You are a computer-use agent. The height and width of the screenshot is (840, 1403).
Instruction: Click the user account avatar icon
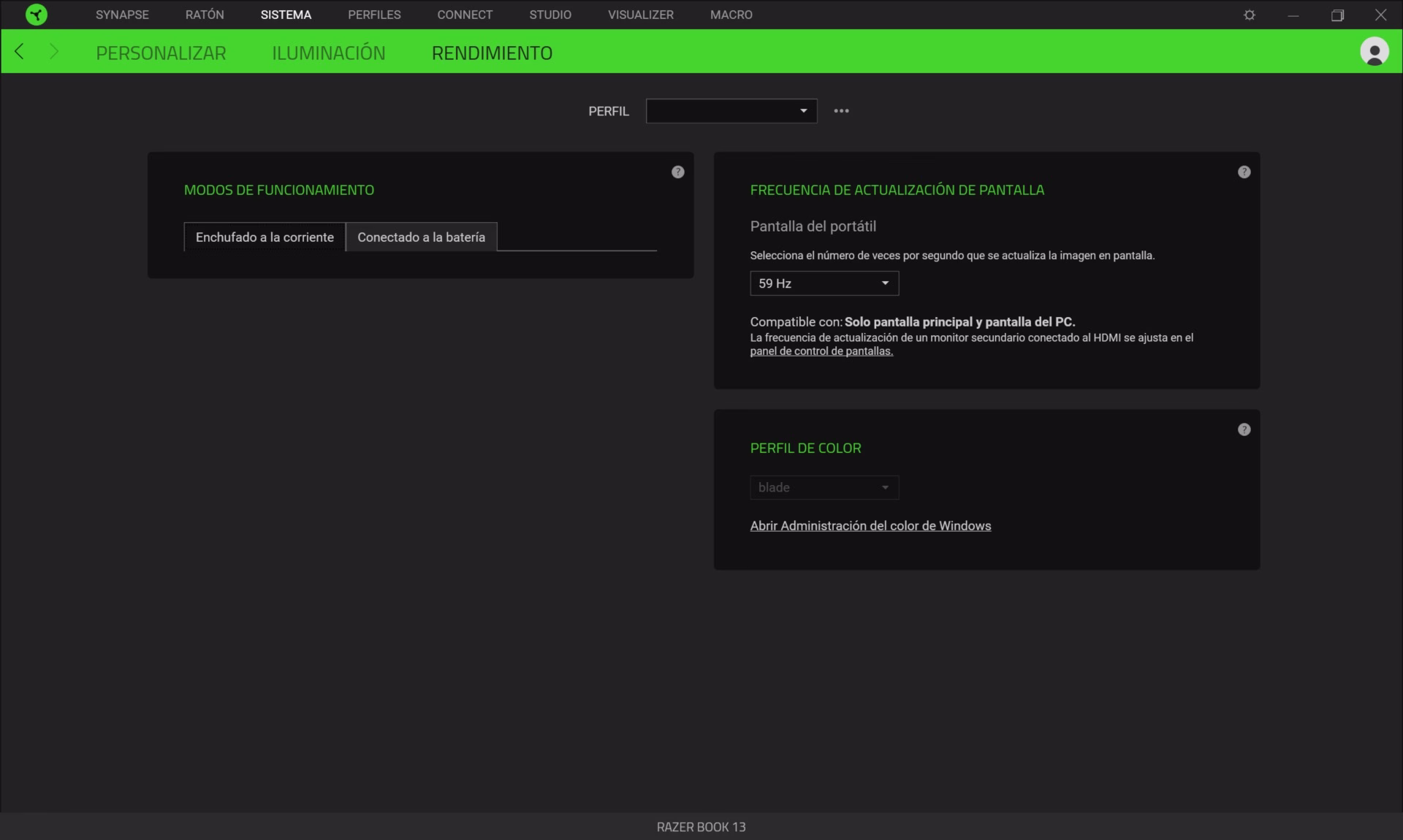tap(1374, 52)
